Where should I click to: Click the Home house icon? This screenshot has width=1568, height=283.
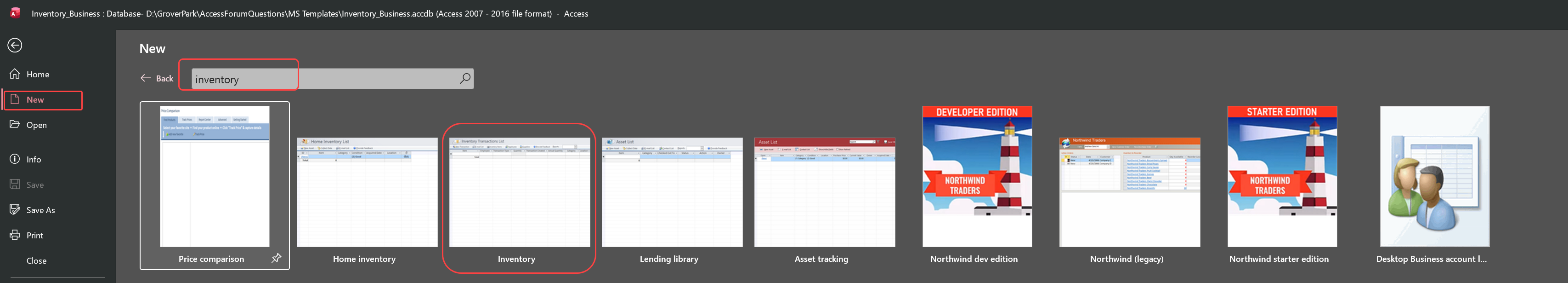pyautogui.click(x=15, y=74)
